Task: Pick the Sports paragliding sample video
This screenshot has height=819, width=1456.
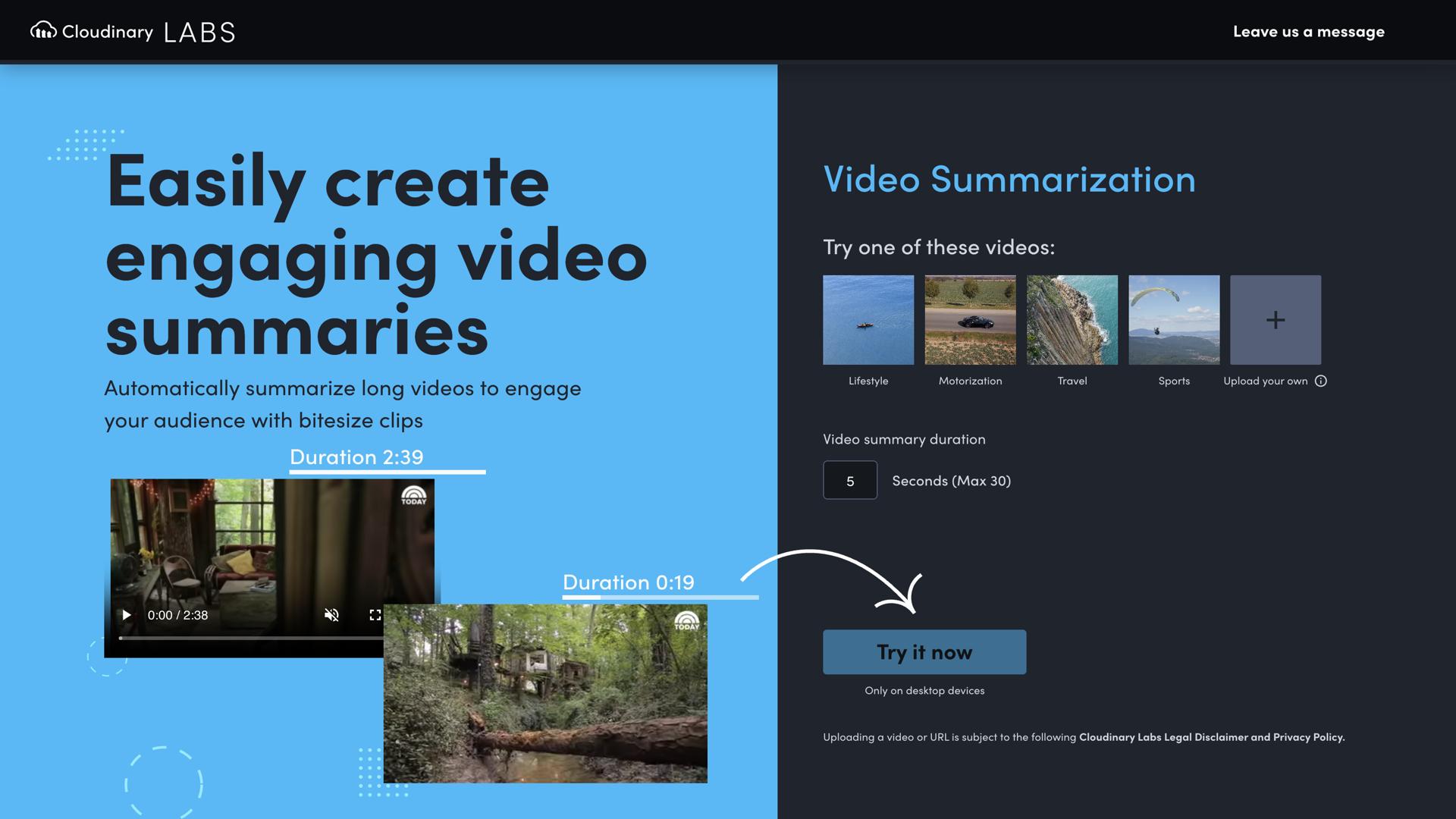Action: [x=1173, y=319]
